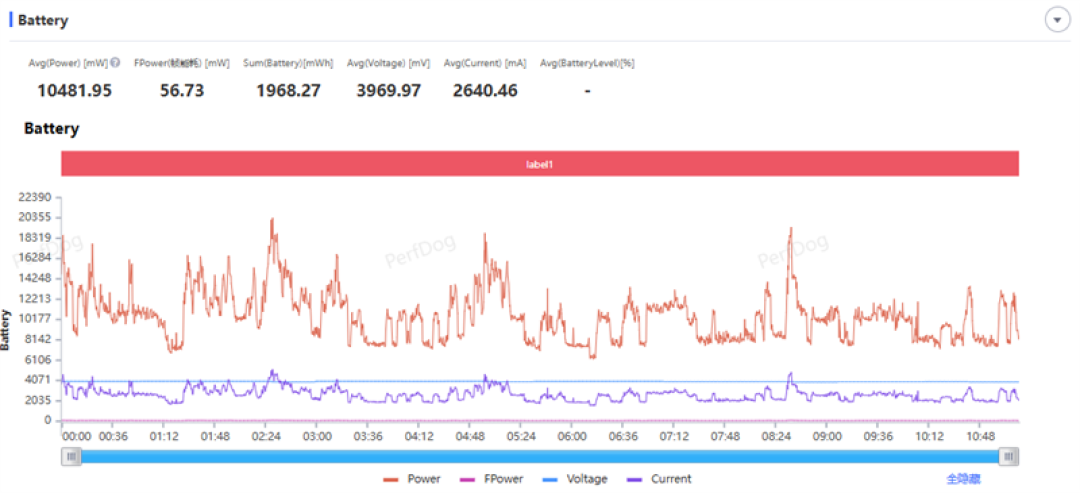Click the 02:24 tick on the time axis
Screen dimensions: 1080x493
click(267, 437)
